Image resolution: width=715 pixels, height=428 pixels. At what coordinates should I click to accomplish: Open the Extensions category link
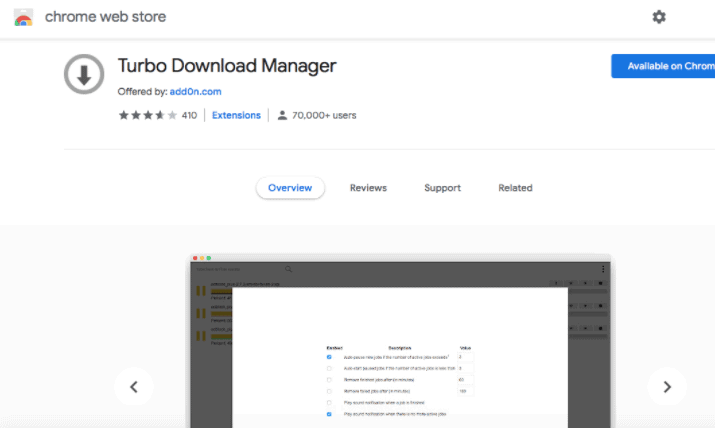pos(236,115)
